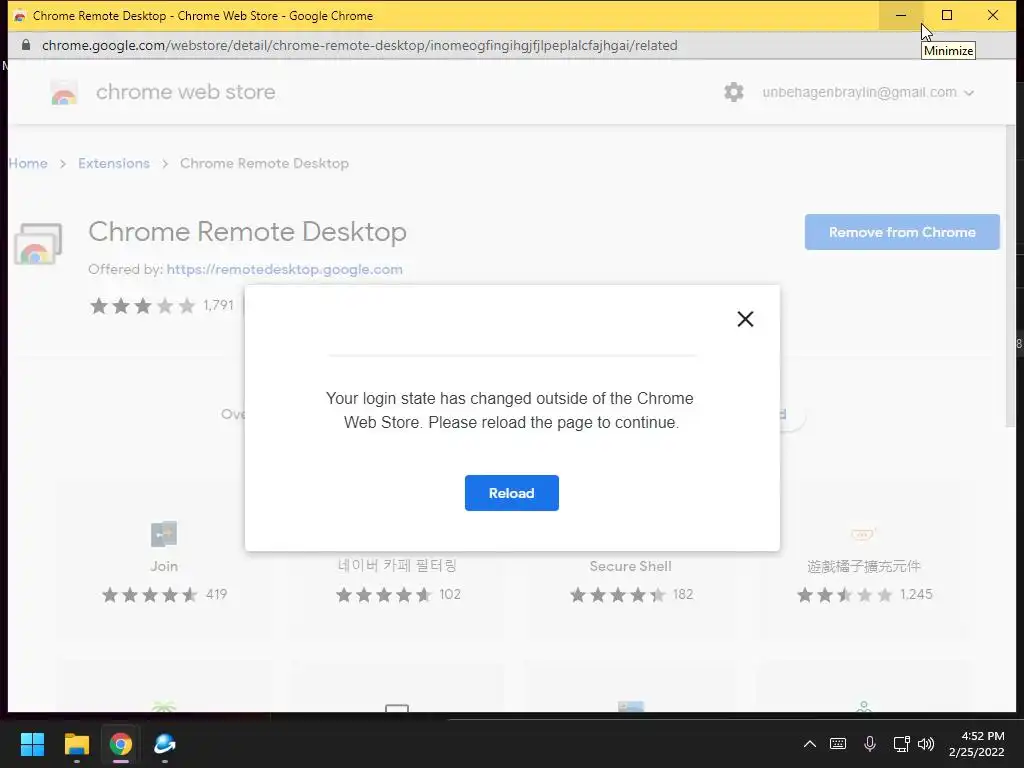Show hidden system tray icons
The width and height of the screenshot is (1024, 768).
(810, 744)
